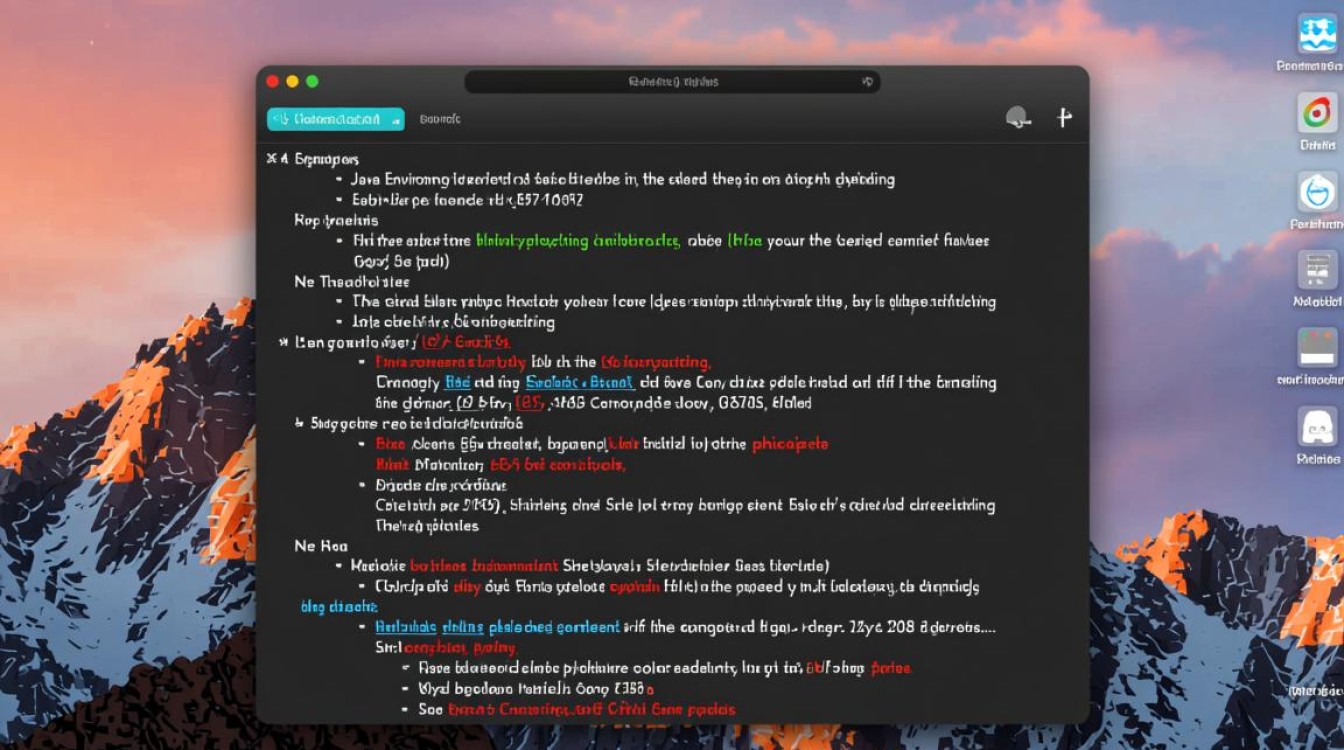The height and width of the screenshot is (750, 1344).
Task: Open the white ghost-face desktop icon
Action: click(x=1317, y=426)
